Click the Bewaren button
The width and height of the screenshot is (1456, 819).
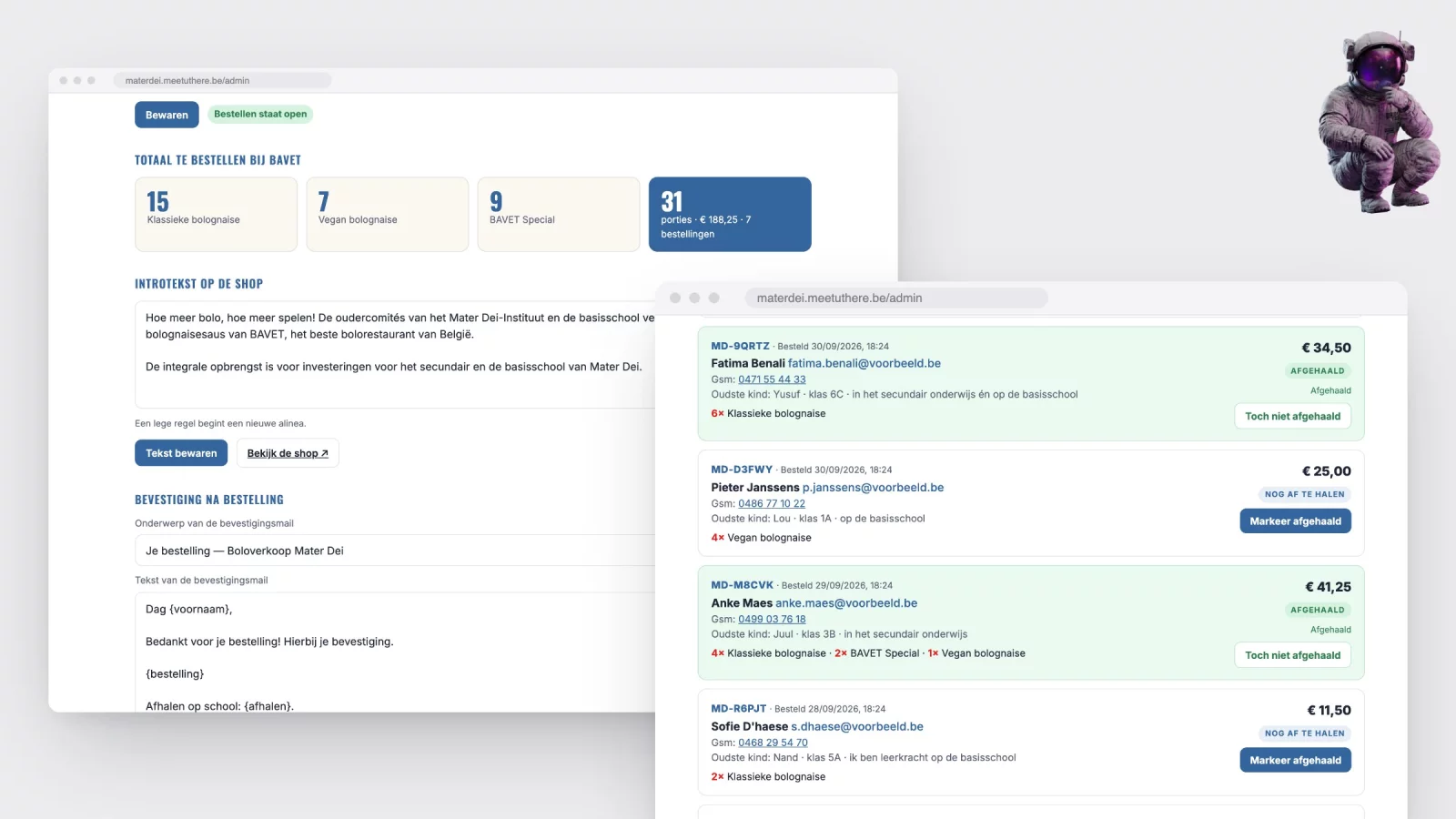167,115
